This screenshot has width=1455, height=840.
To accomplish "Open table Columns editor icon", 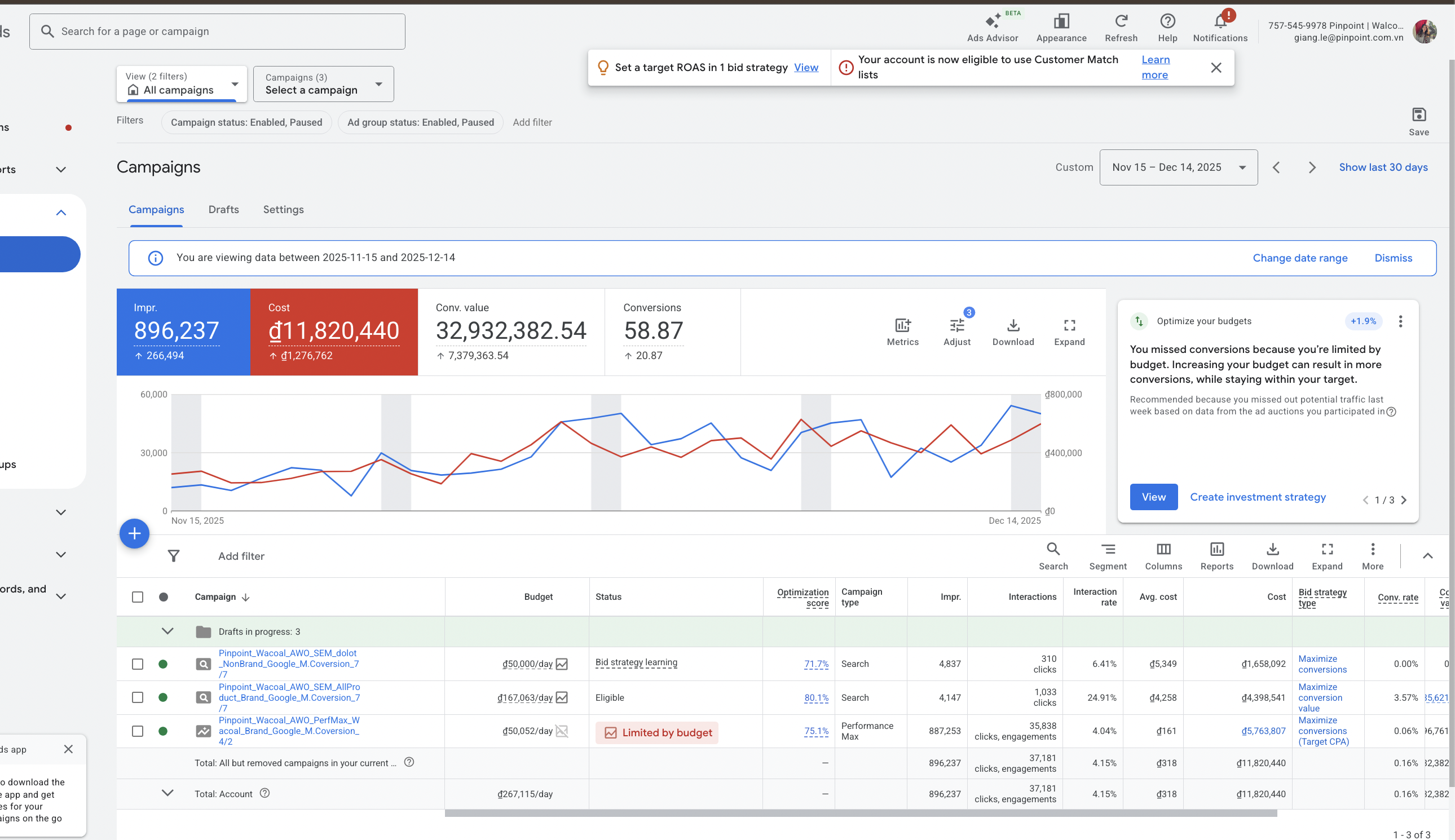I will tap(1163, 549).
